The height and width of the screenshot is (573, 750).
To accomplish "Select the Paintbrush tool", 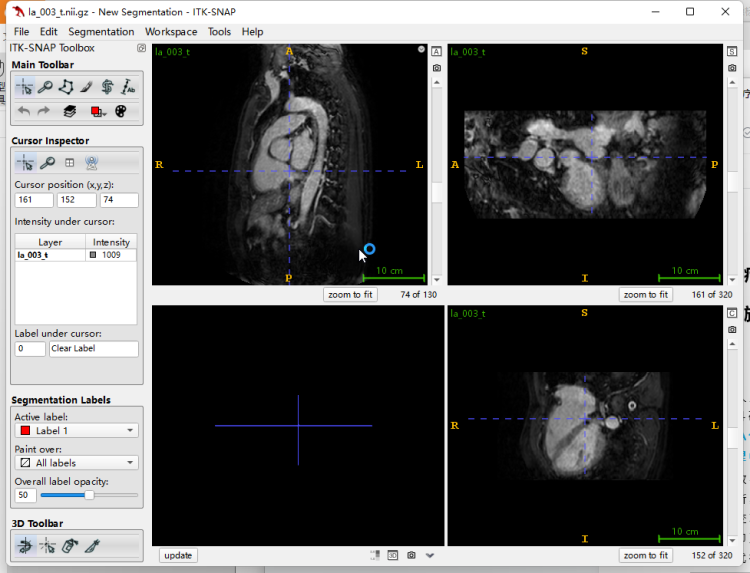I will [x=87, y=87].
